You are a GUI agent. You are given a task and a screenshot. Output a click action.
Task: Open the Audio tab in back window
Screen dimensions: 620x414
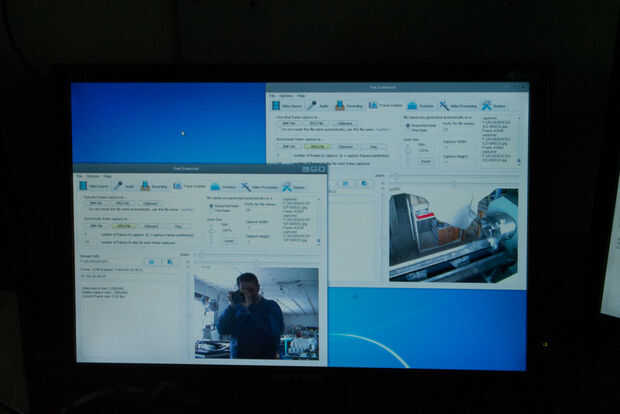(318, 105)
